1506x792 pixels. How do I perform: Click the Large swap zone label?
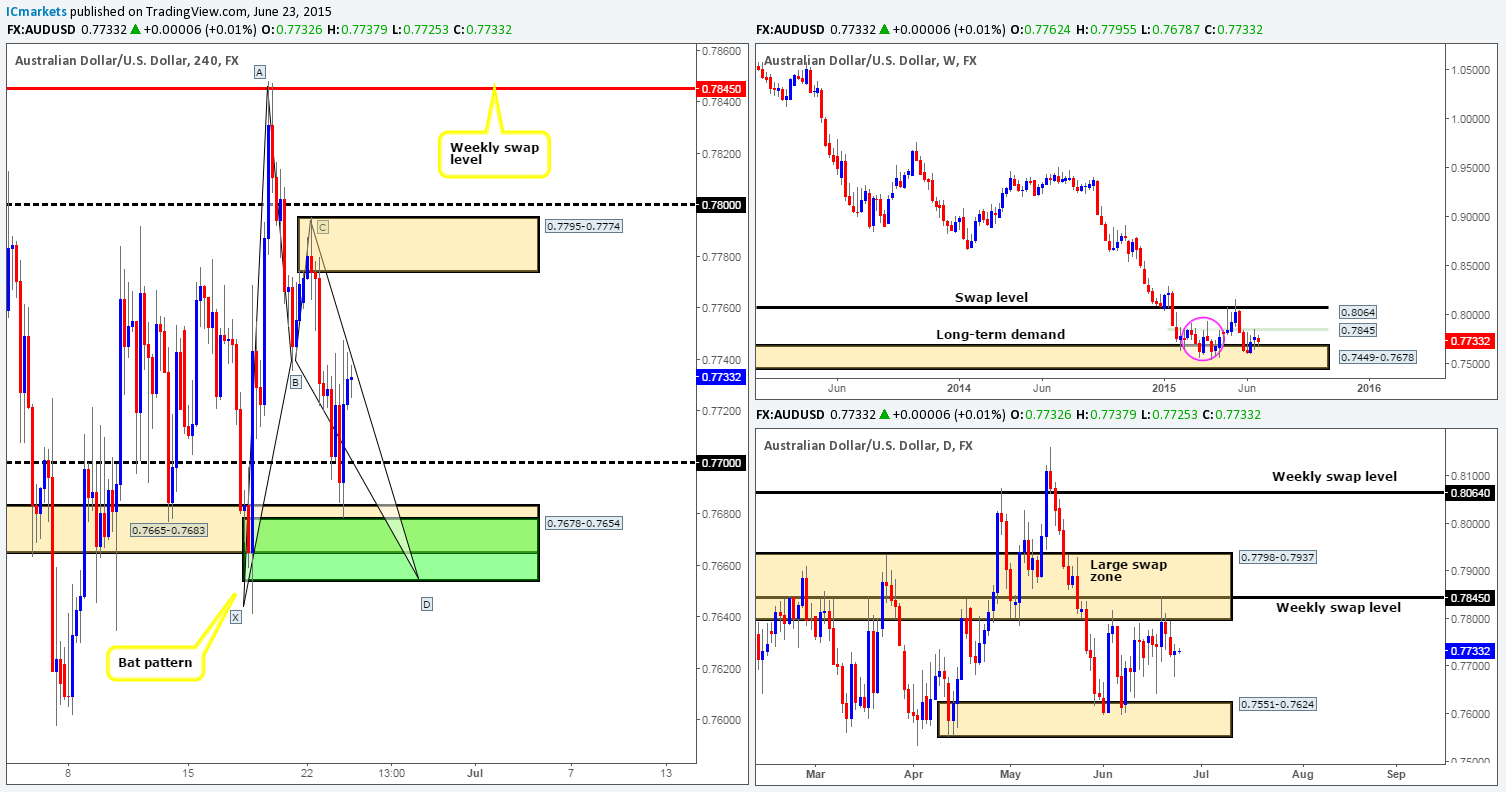pos(1131,570)
